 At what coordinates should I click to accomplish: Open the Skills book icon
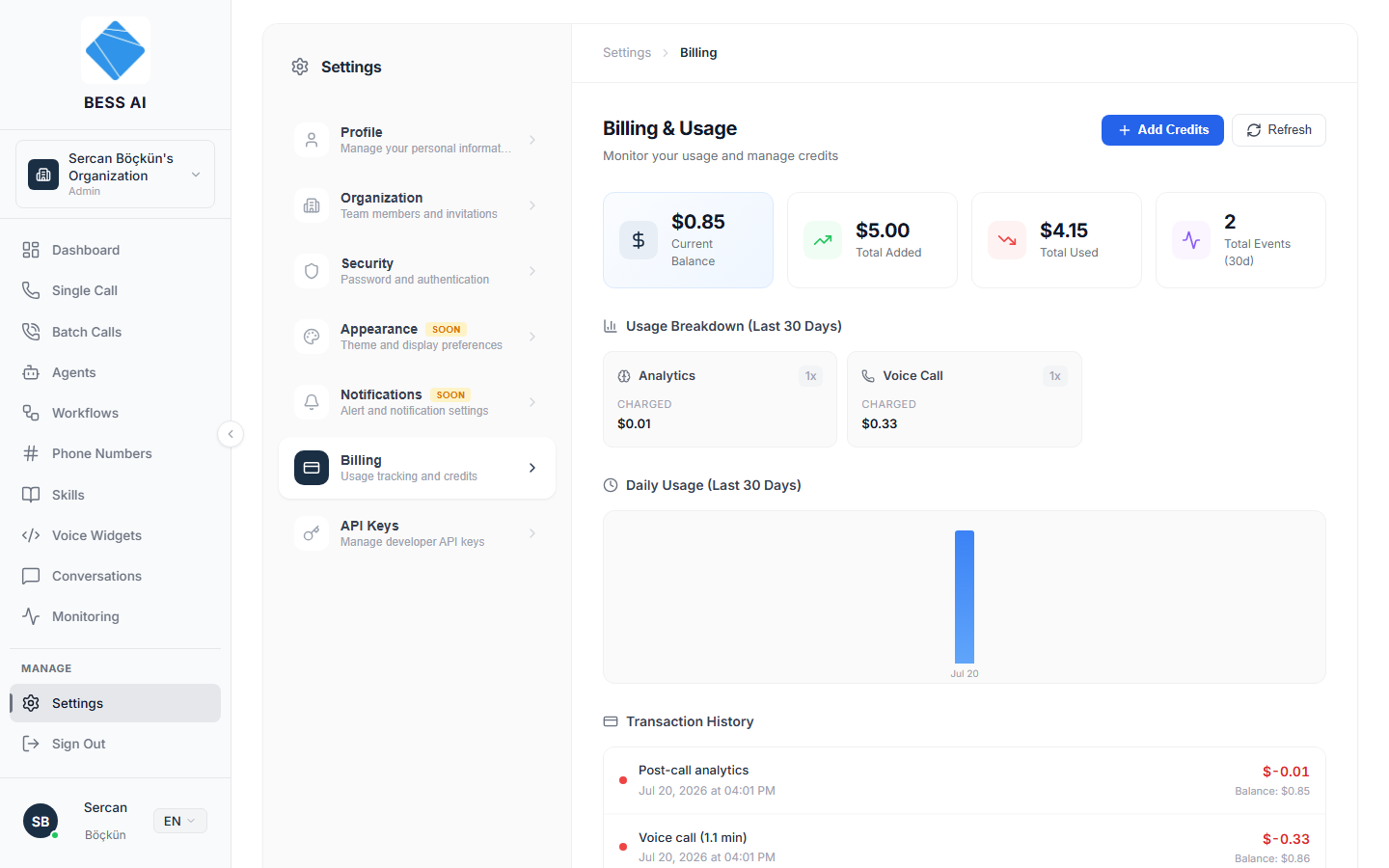31,495
